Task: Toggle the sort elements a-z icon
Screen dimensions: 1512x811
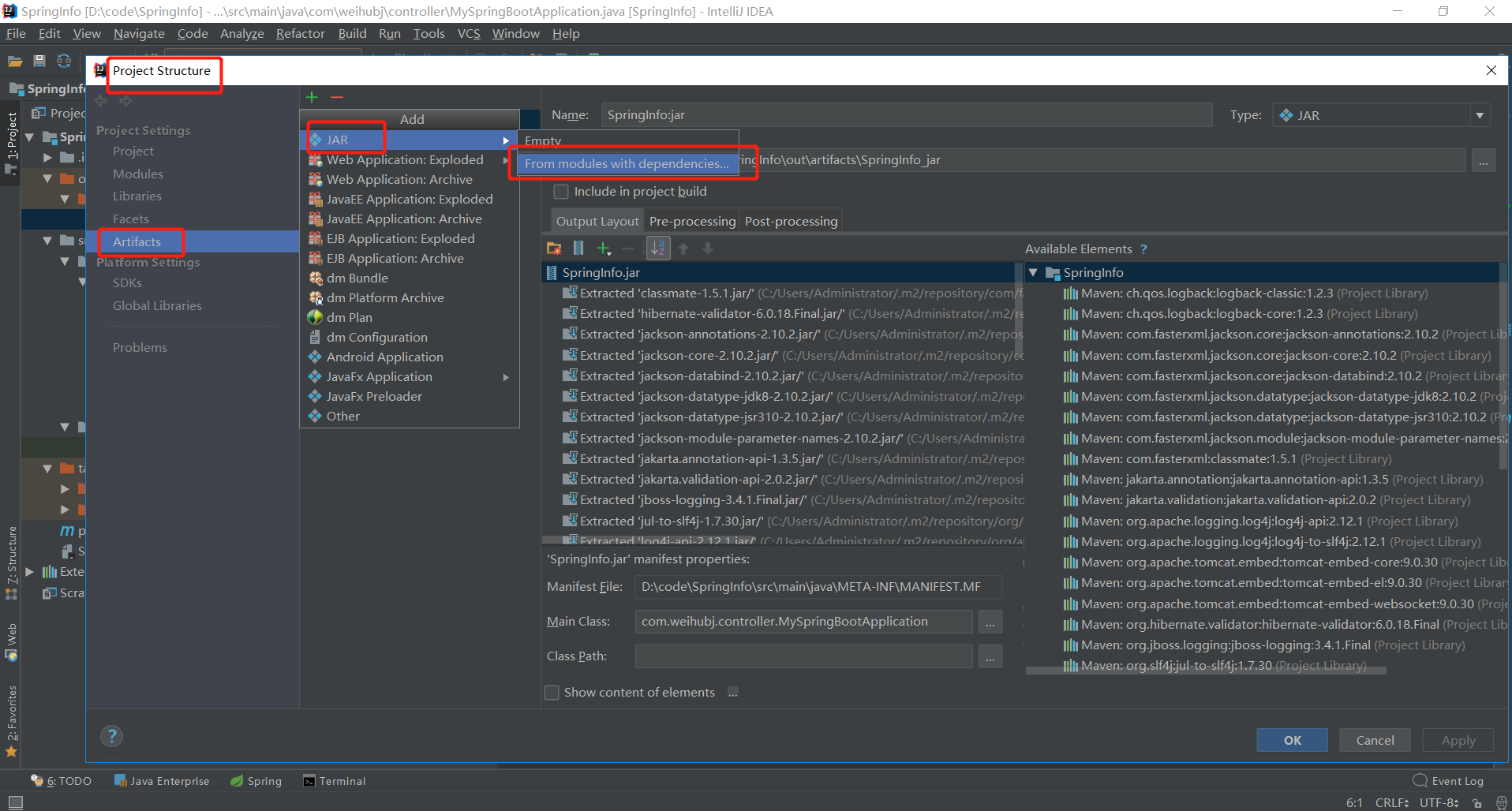Action: (x=657, y=249)
